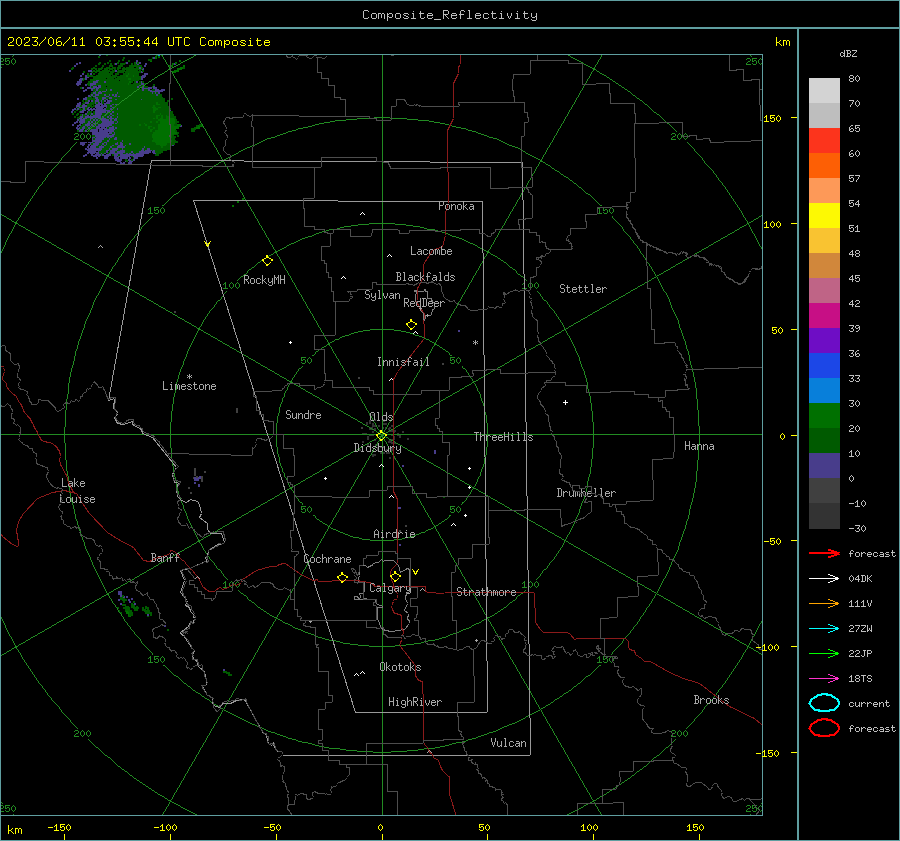The image size is (900, 841).
Task: Click the Vulcan city label
Action: pos(509,743)
